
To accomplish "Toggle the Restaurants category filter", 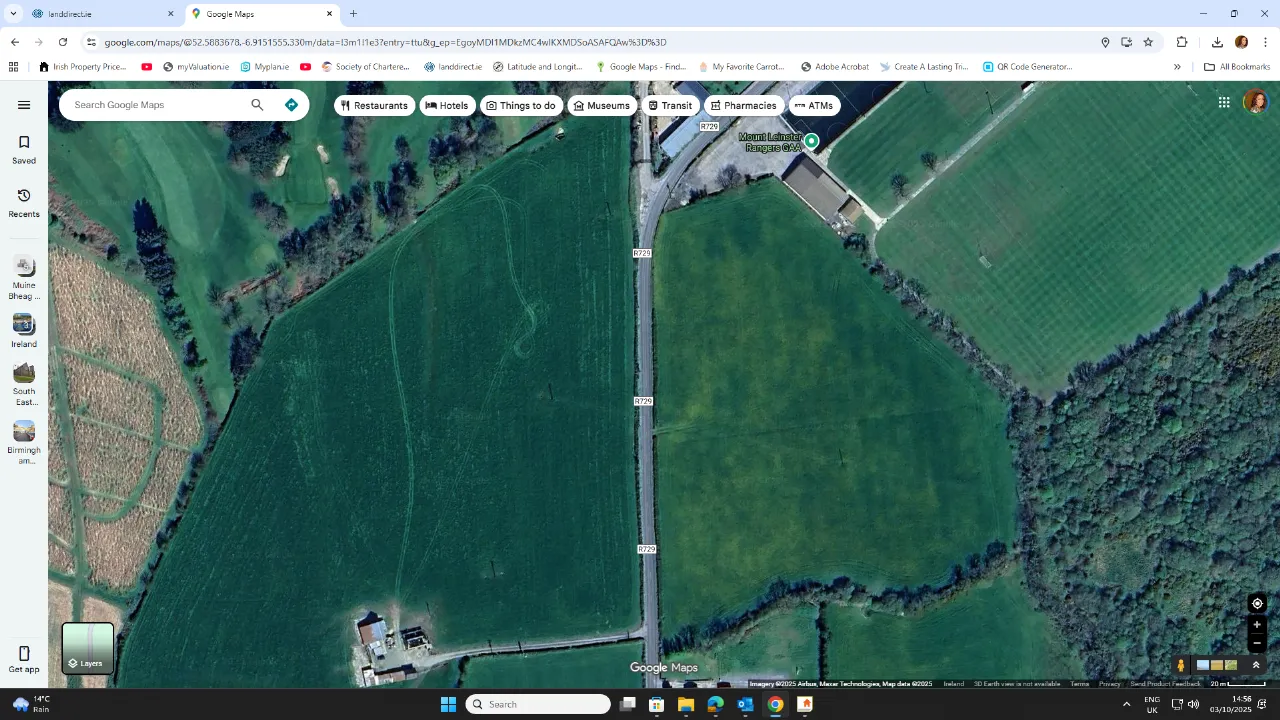I will (374, 105).
